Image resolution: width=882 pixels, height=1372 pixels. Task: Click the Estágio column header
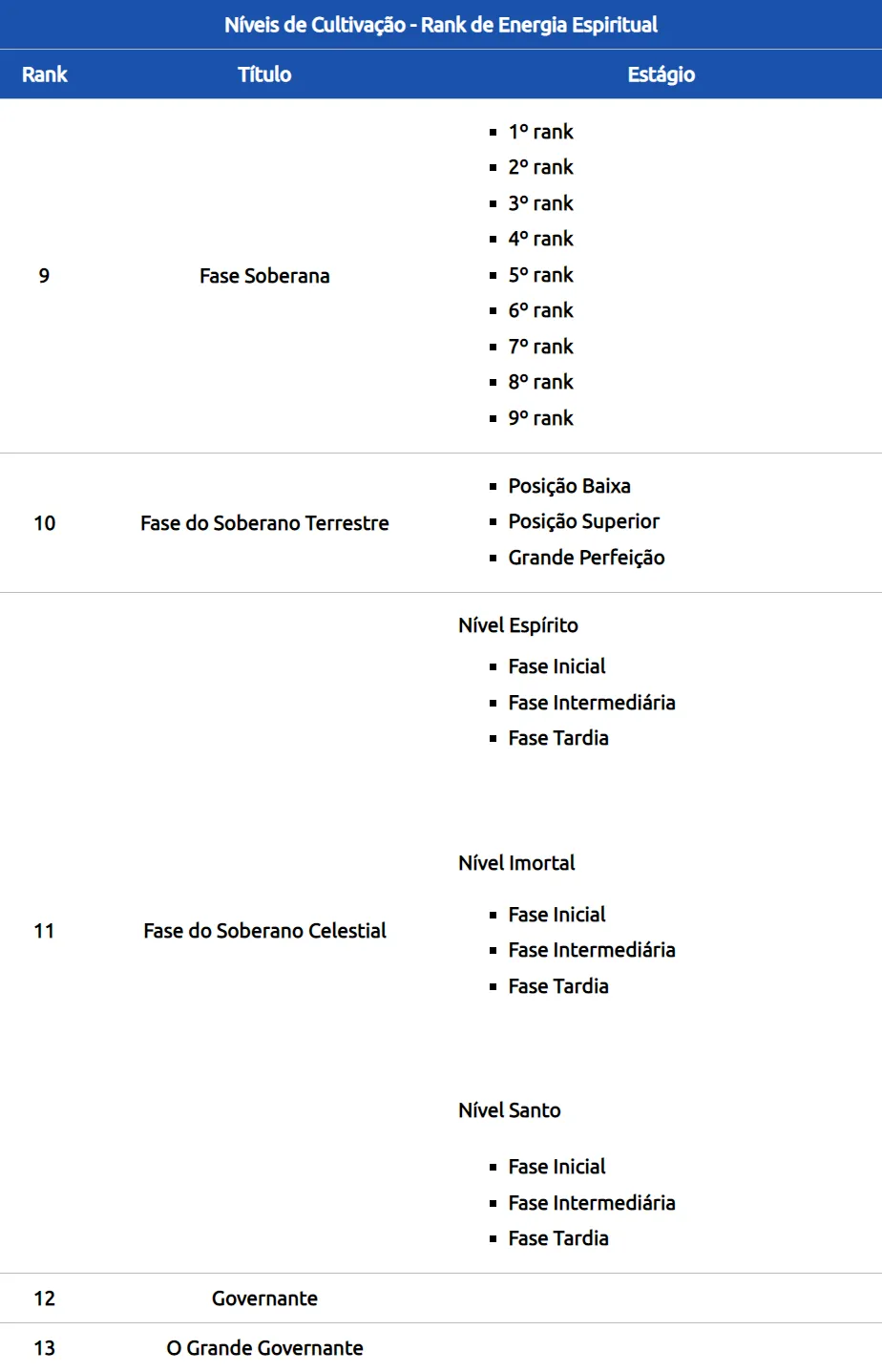point(661,74)
